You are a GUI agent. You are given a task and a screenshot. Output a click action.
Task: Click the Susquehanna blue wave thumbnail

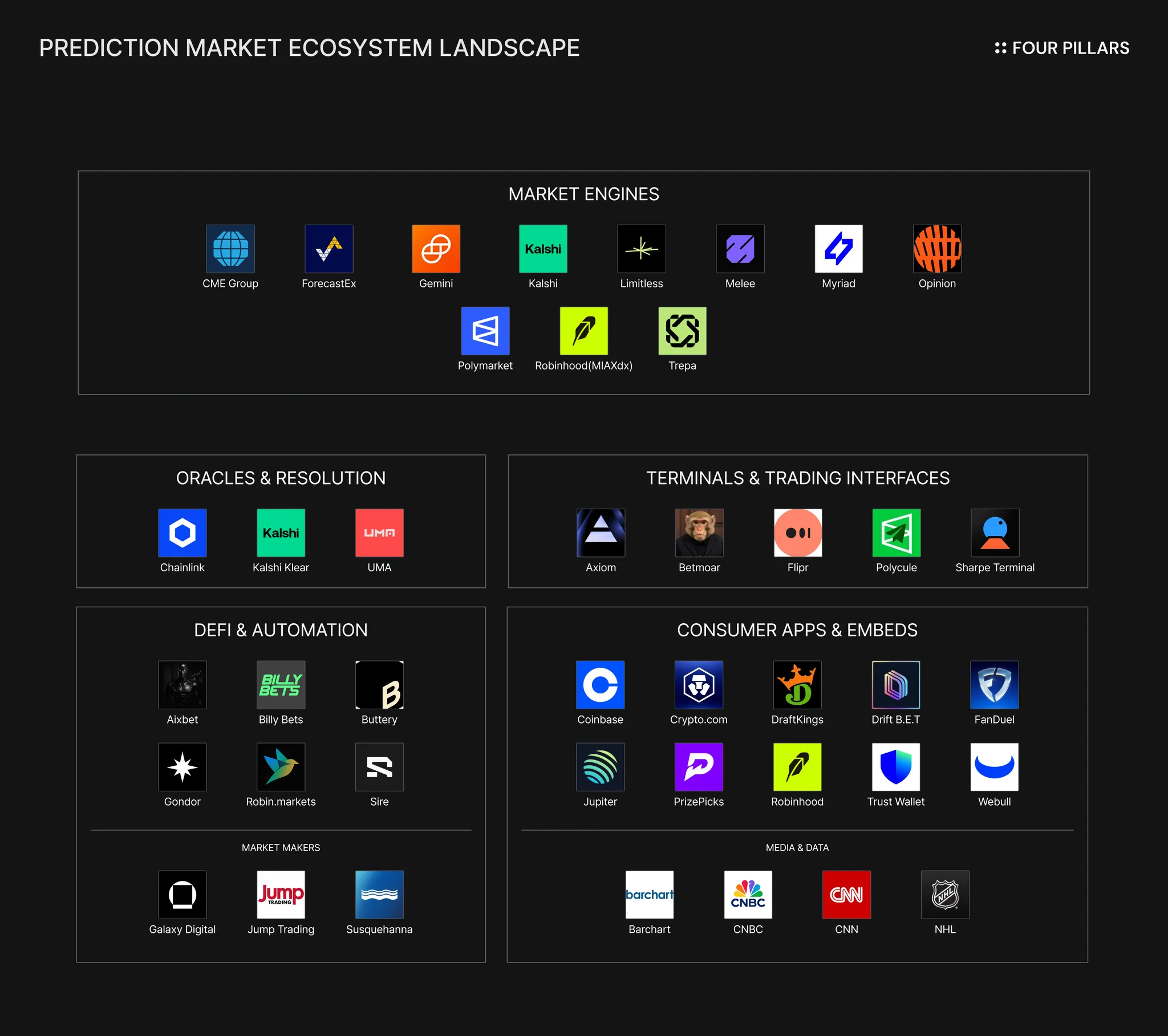click(x=379, y=894)
